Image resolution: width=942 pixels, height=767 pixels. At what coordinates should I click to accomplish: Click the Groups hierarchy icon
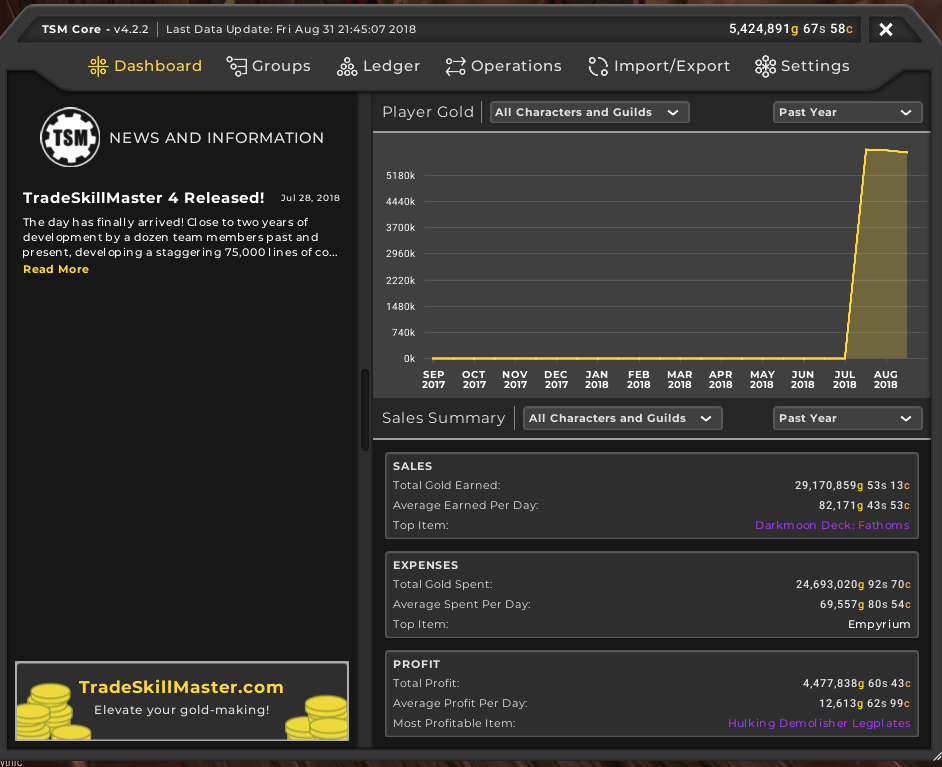pos(236,66)
